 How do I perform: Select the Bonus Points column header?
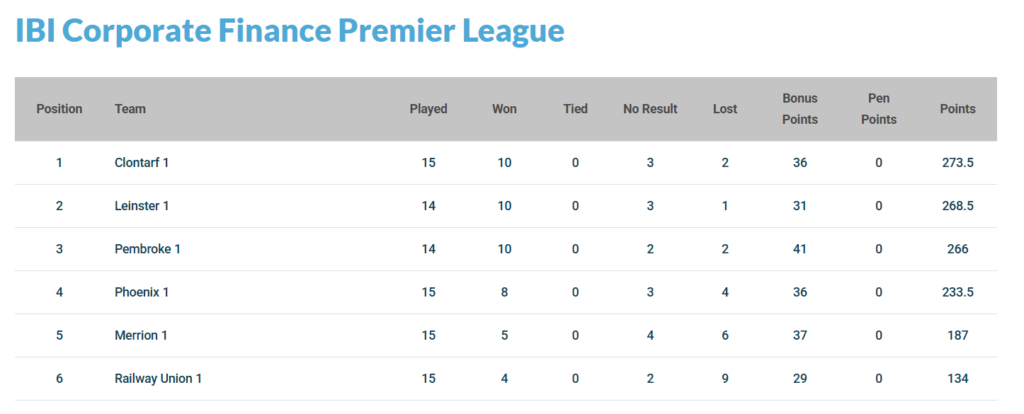click(x=800, y=109)
